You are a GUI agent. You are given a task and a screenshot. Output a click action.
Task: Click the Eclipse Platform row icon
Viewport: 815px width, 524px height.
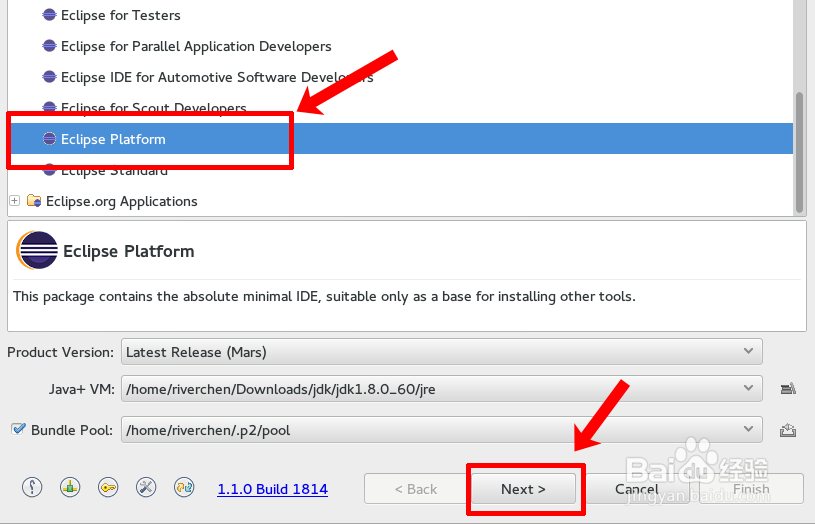[49, 138]
